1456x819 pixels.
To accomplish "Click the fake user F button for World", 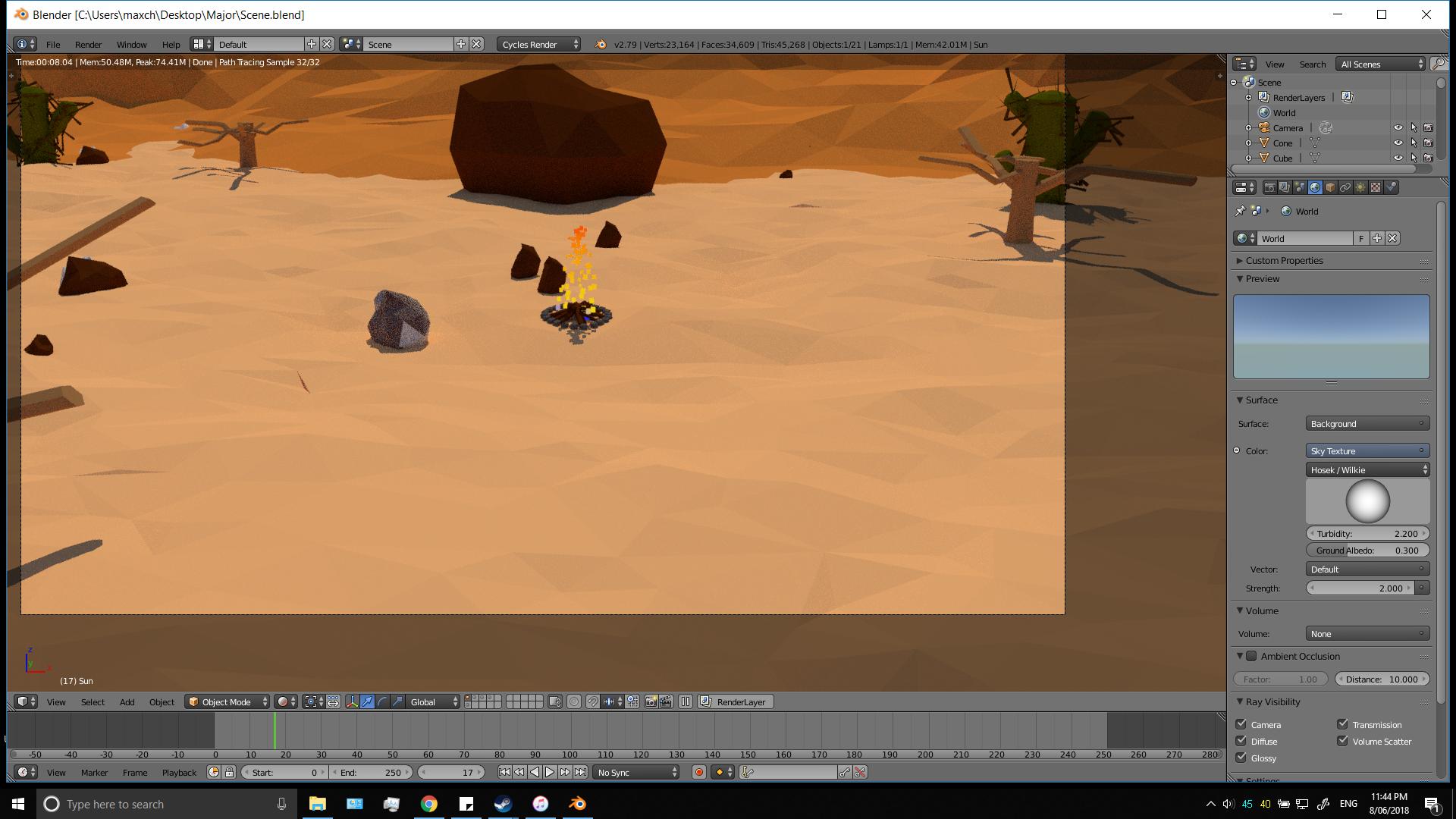I will (x=1361, y=238).
